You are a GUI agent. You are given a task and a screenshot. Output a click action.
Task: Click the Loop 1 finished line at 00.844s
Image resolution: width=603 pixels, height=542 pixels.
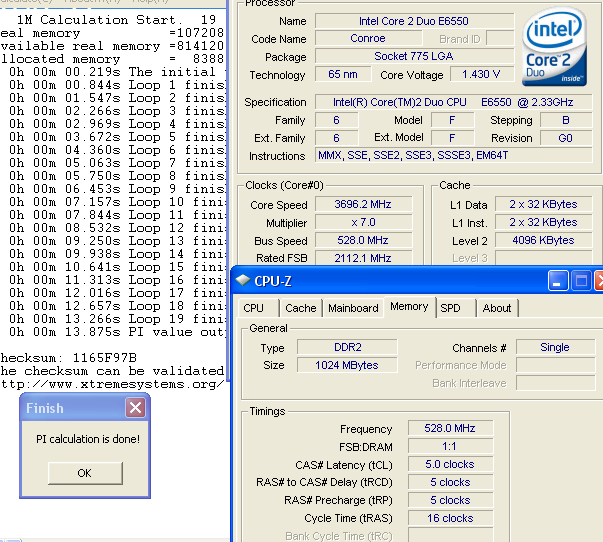117,85
